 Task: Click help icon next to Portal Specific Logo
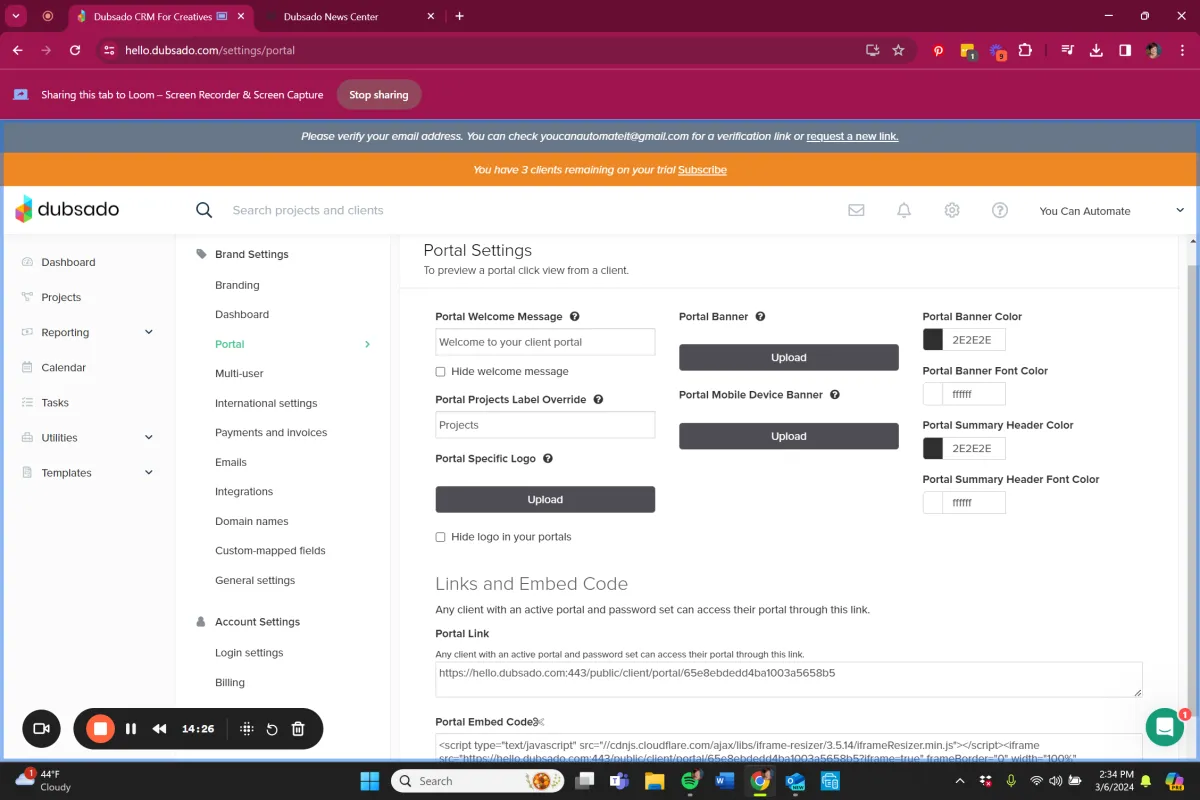[x=548, y=458]
